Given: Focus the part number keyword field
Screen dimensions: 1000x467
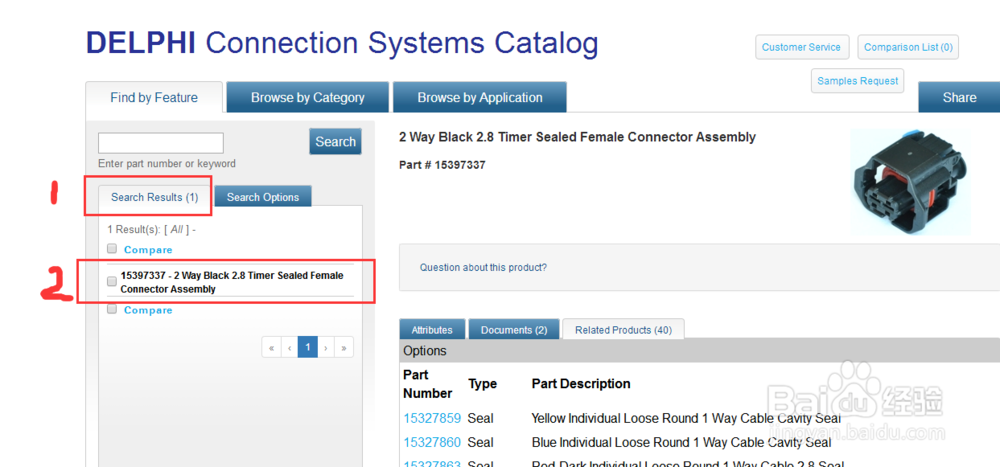Looking at the screenshot, I should pyautogui.click(x=161, y=143).
